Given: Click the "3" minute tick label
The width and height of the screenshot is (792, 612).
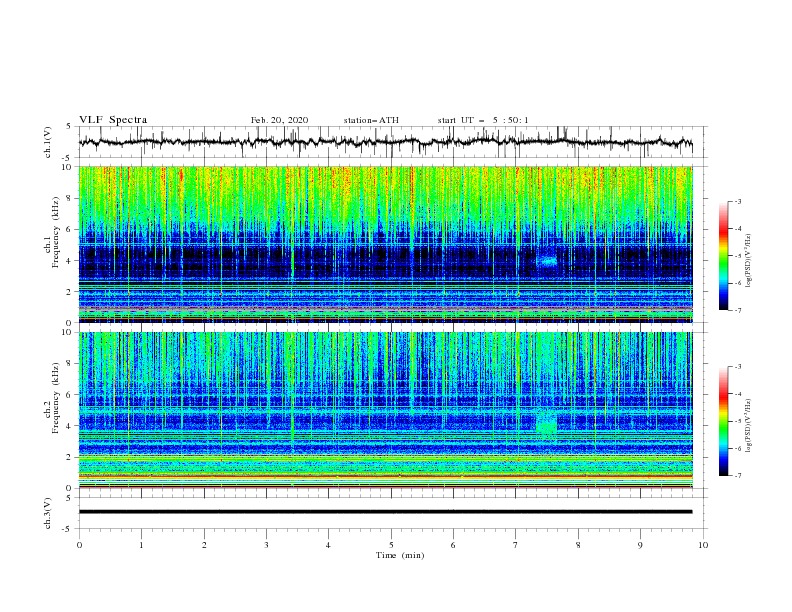Looking at the screenshot, I should [266, 545].
